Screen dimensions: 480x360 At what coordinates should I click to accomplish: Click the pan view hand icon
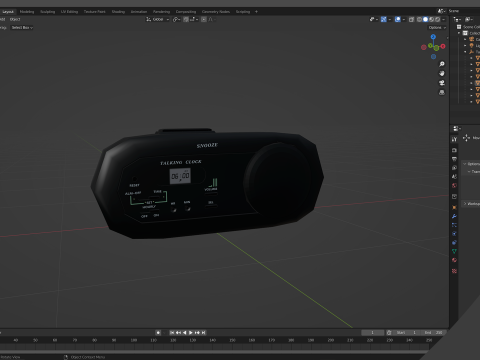(442, 73)
